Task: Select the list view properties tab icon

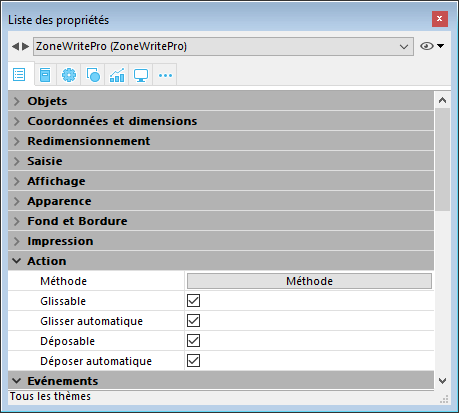Action: 19,75
